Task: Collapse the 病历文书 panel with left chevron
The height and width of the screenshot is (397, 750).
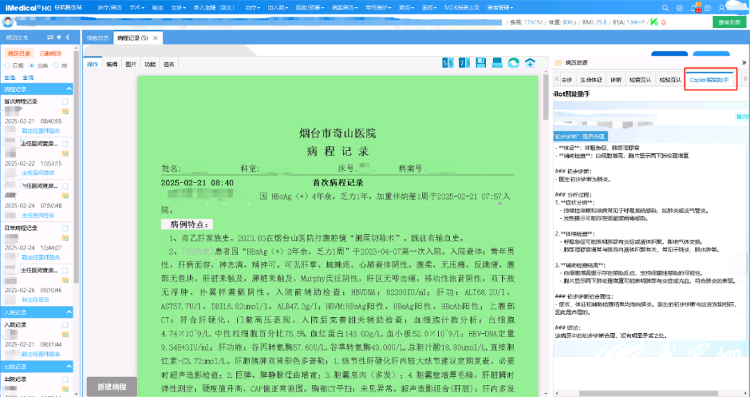Action: pos(67,37)
